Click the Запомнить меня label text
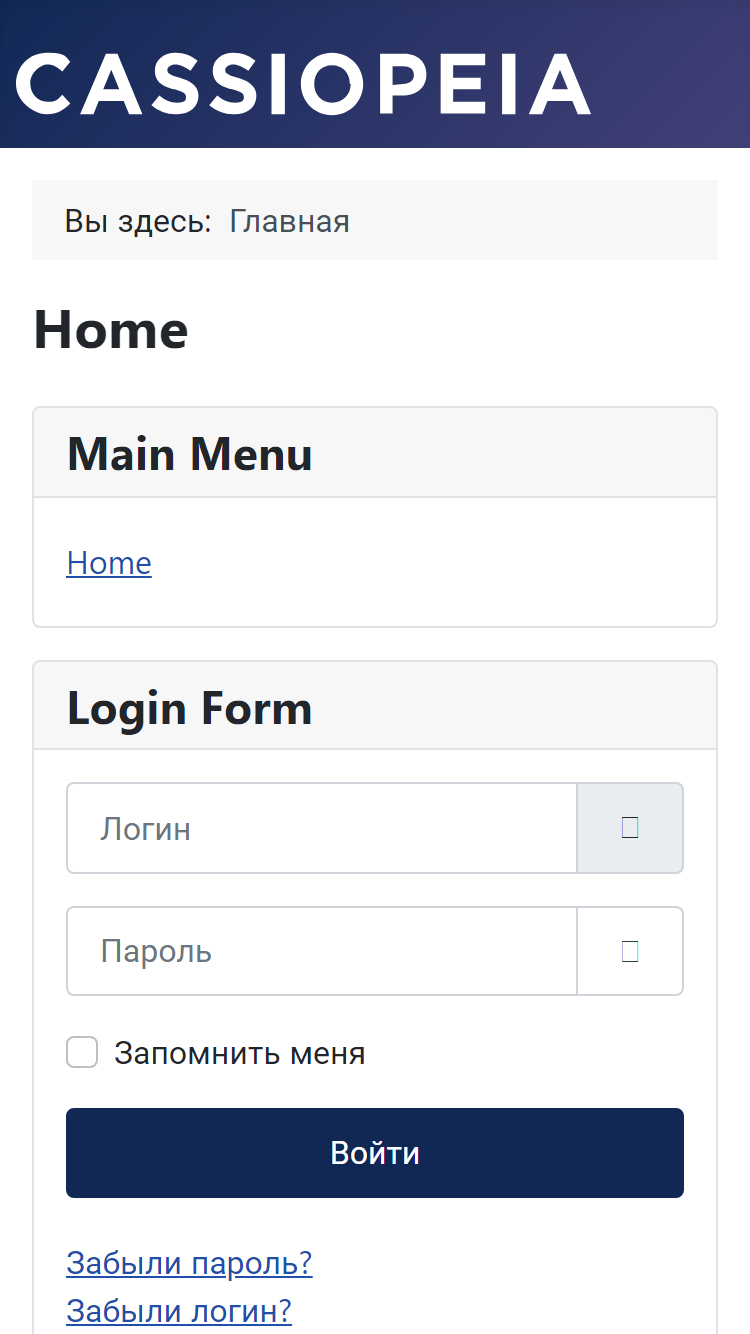Image resolution: width=750 pixels, height=1334 pixels. [x=240, y=1053]
